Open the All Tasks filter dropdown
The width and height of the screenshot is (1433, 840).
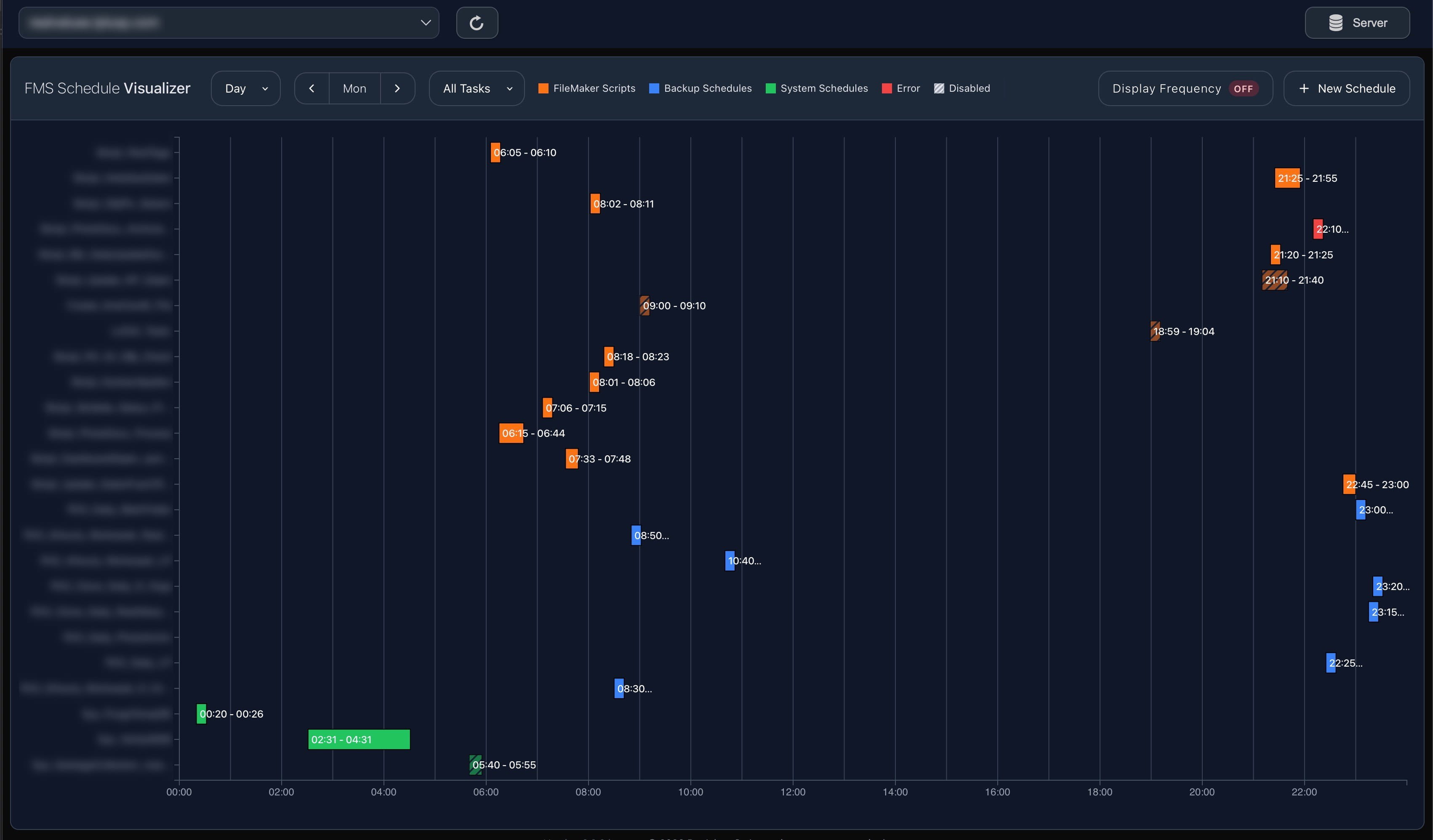477,88
